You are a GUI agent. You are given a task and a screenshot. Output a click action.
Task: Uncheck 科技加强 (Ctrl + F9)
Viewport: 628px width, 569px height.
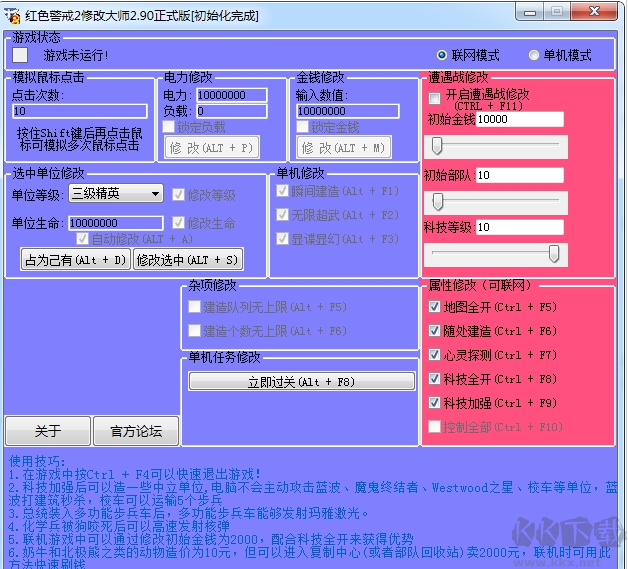tap(434, 403)
